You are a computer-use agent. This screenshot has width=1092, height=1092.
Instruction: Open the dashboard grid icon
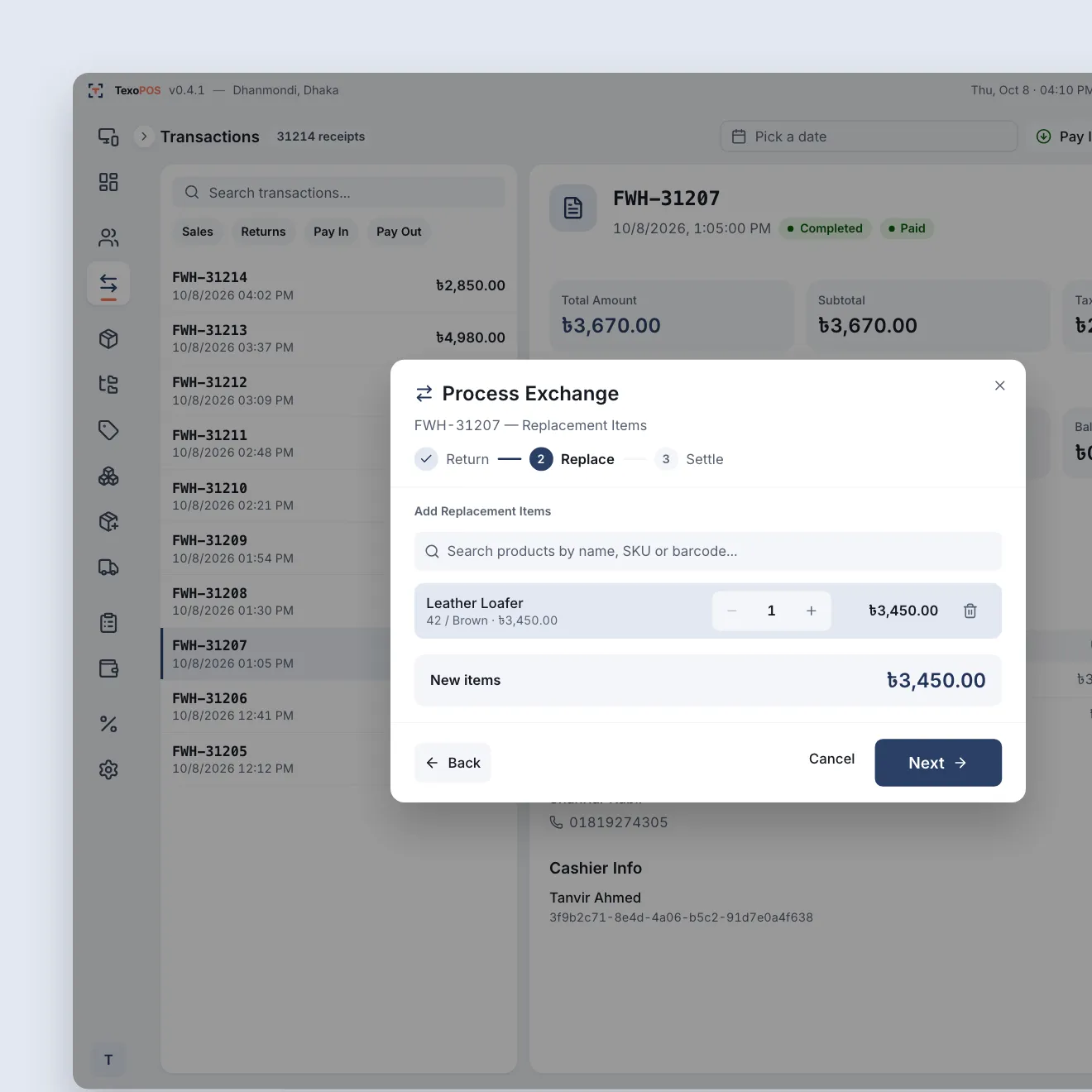click(108, 182)
